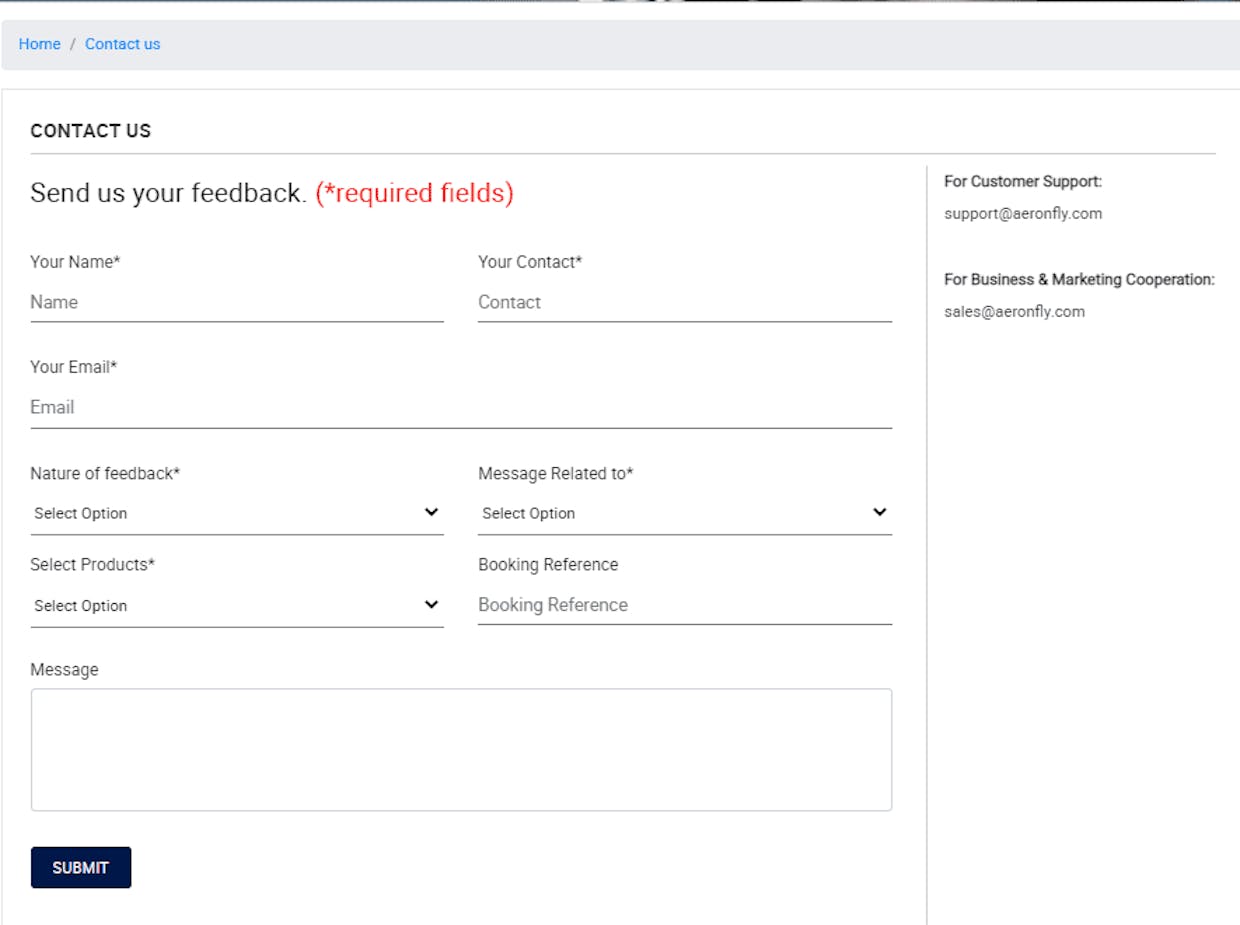Focus the Your Contact input field
This screenshot has width=1240, height=925.
click(x=685, y=302)
